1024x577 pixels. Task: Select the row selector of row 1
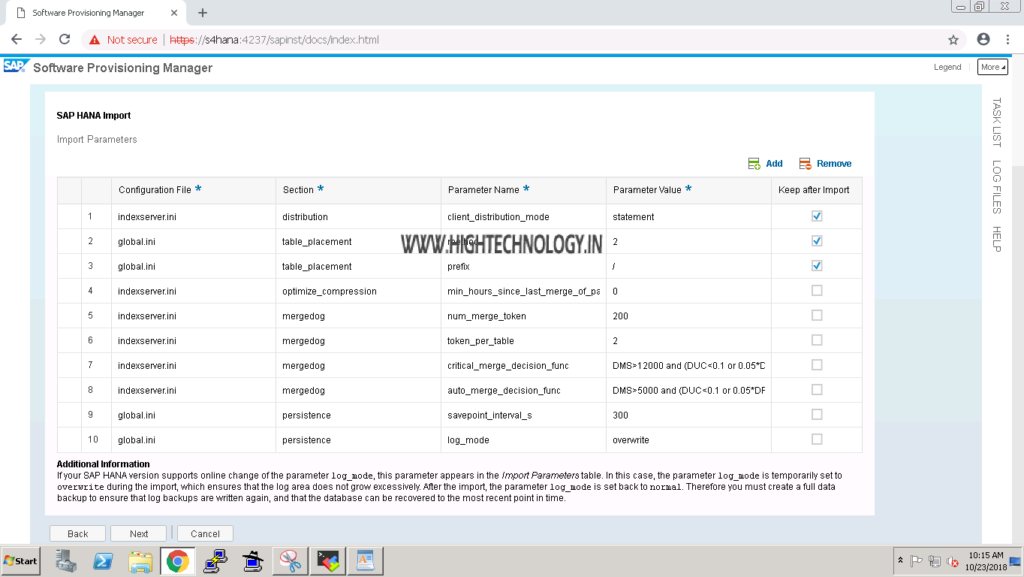pyautogui.click(x=69, y=216)
